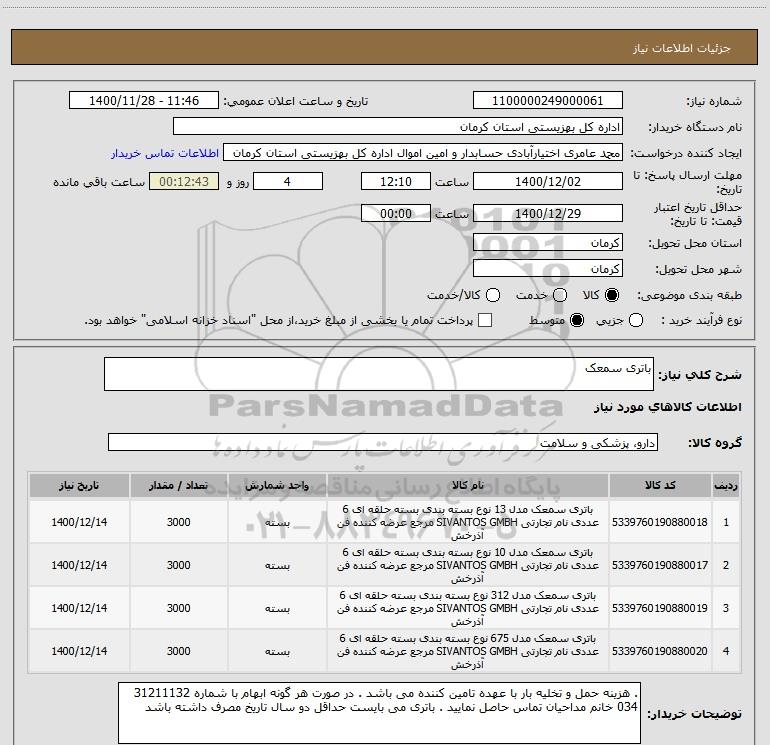Click the response deadline date 1400/12/02
Screen dimensions: 770x745
[548, 181]
